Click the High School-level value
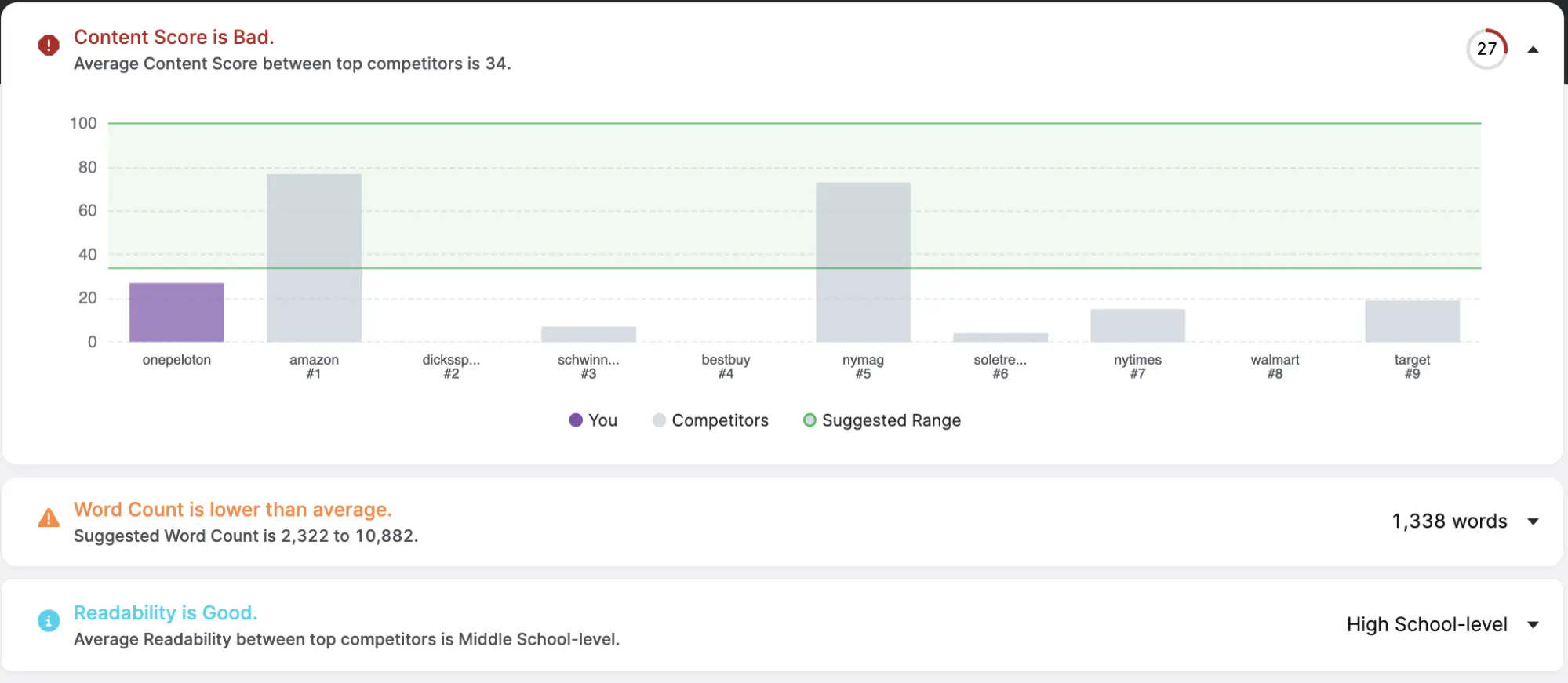 1427,625
